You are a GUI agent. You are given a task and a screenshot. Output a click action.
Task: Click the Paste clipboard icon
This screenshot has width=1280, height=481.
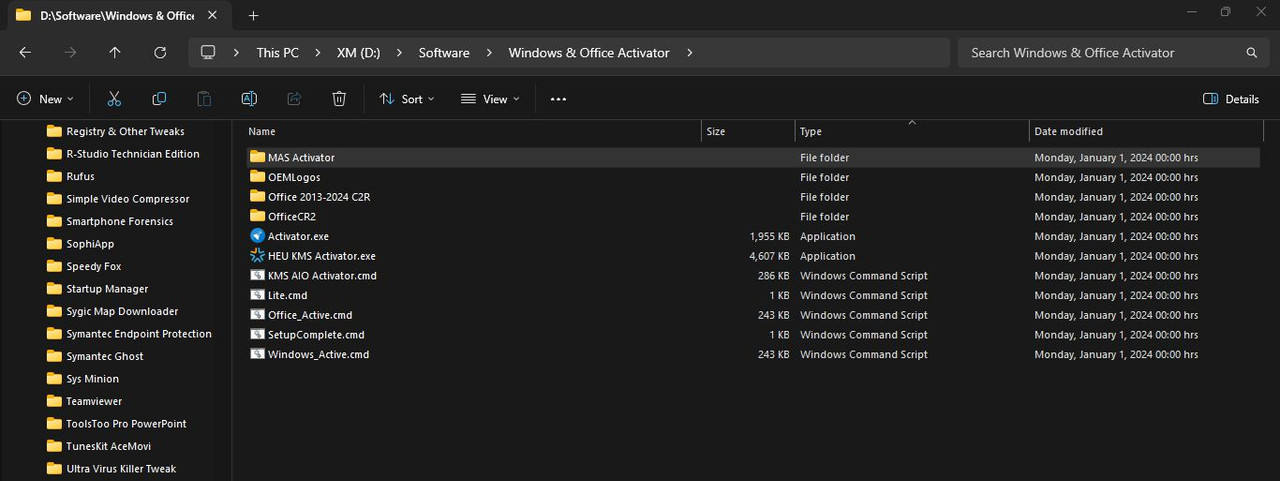(x=204, y=99)
